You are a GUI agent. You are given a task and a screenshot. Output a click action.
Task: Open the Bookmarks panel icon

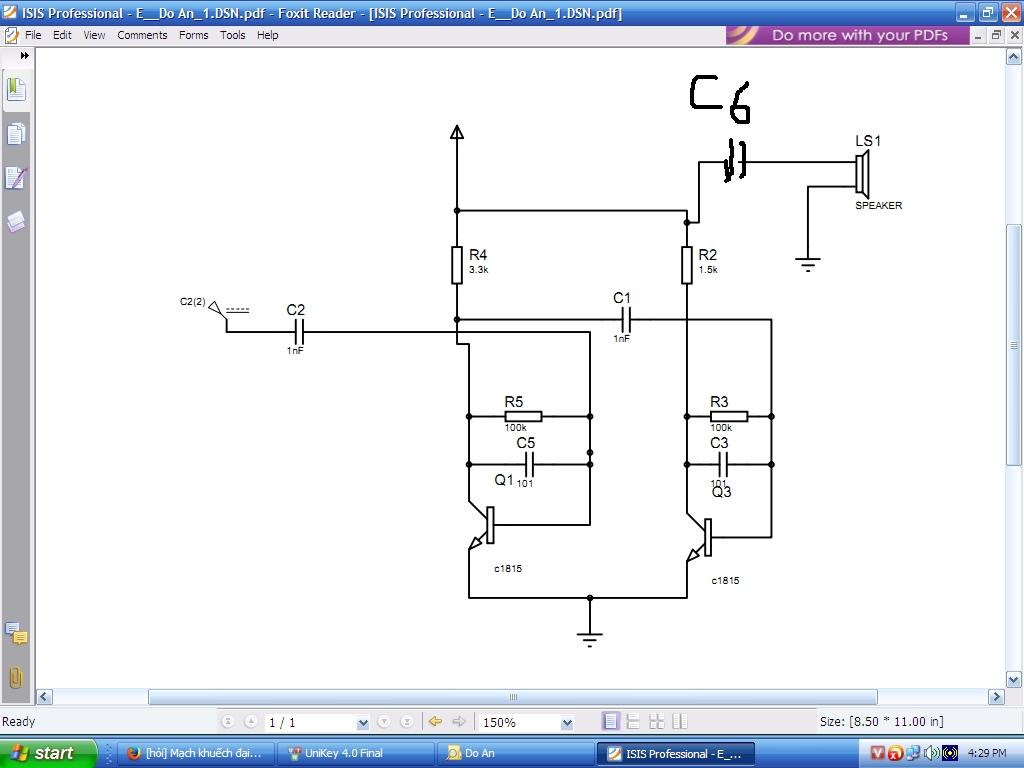16,89
